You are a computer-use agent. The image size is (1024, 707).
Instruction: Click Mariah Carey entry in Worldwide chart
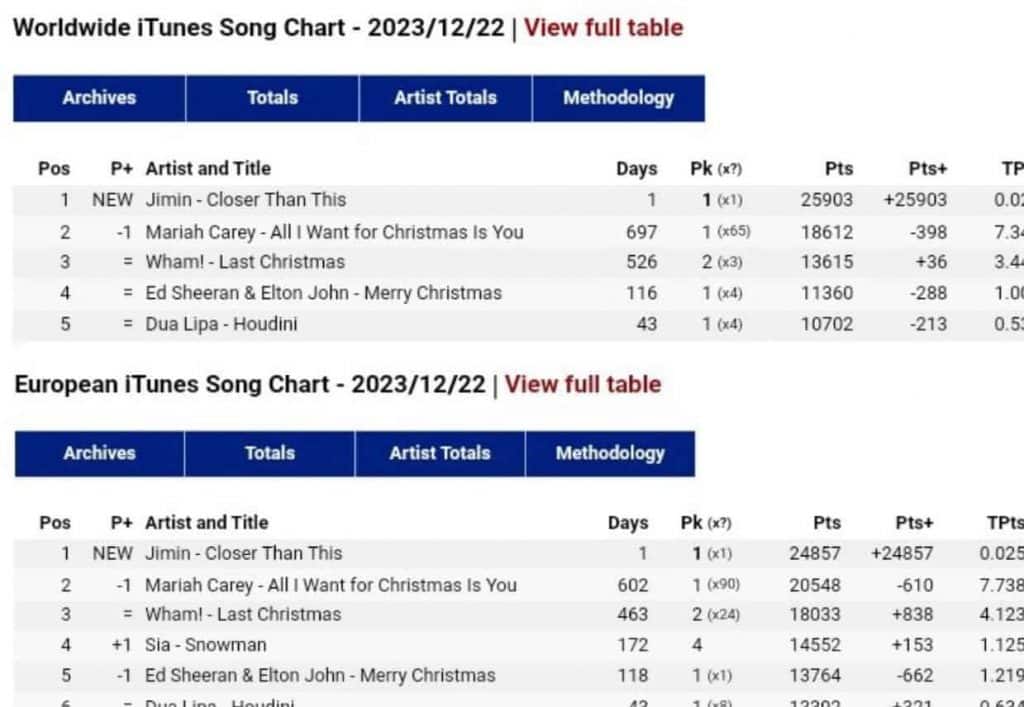coord(334,232)
